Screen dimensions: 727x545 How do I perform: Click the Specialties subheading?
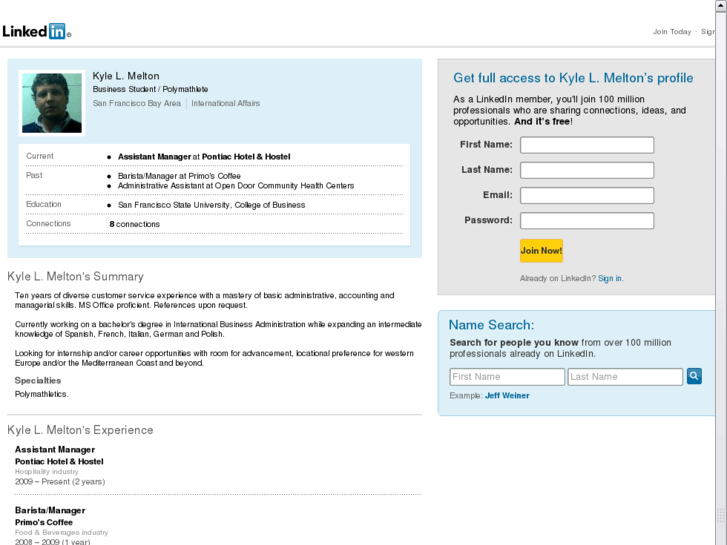(38, 380)
